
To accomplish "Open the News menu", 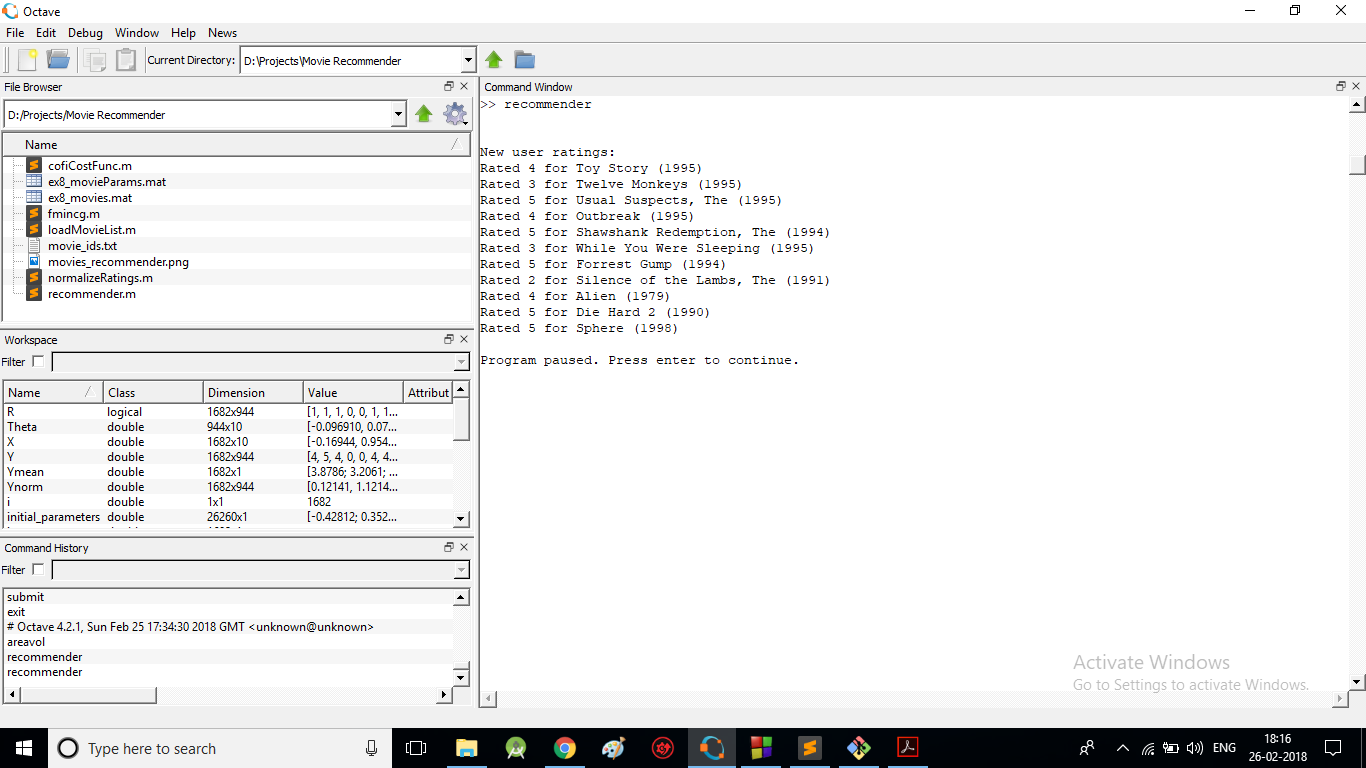I will (x=223, y=33).
